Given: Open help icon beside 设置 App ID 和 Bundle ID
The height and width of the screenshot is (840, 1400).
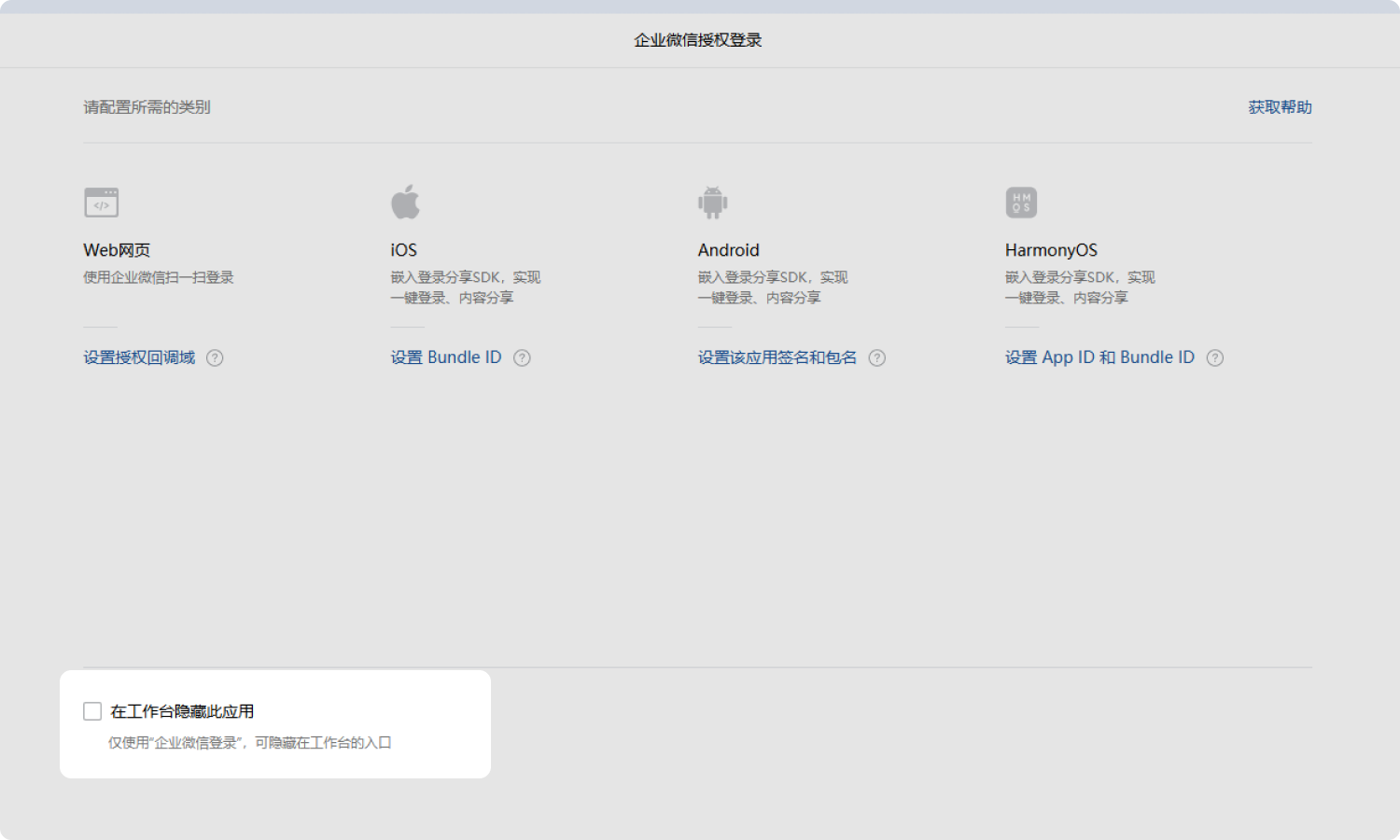Looking at the screenshot, I should tap(1214, 358).
